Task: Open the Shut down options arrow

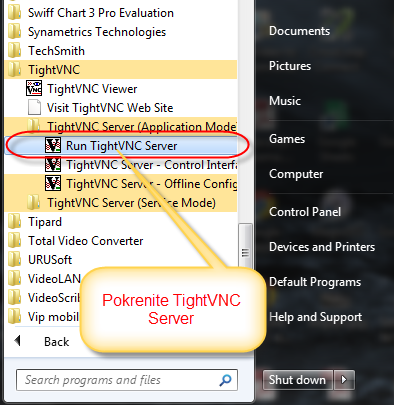Action: [344, 379]
